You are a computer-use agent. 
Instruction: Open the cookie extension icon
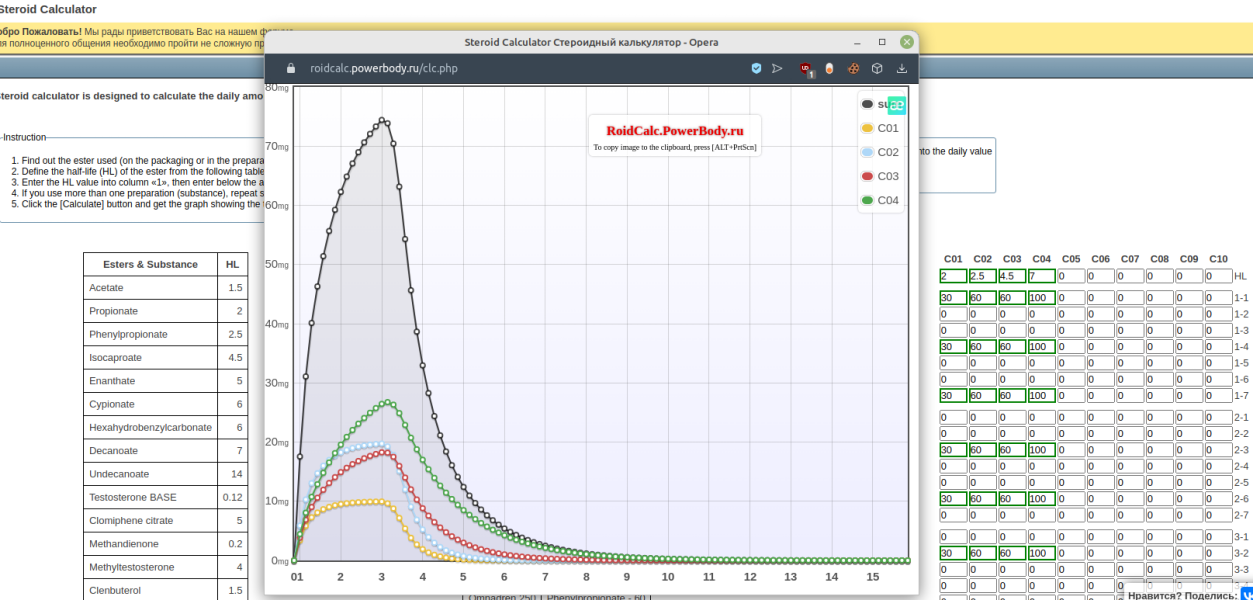tap(853, 69)
